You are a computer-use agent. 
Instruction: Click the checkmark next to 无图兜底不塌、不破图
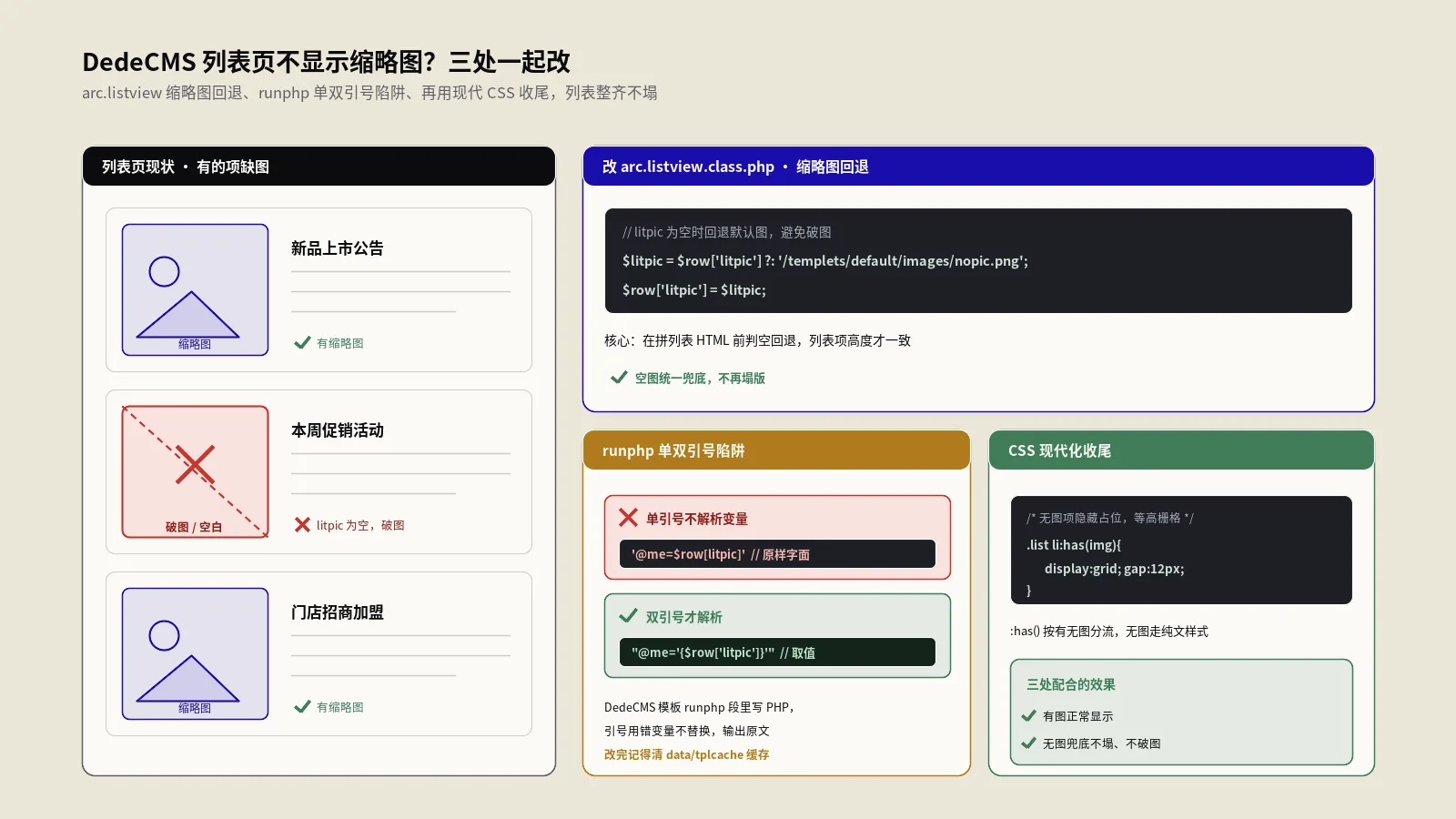(1029, 743)
